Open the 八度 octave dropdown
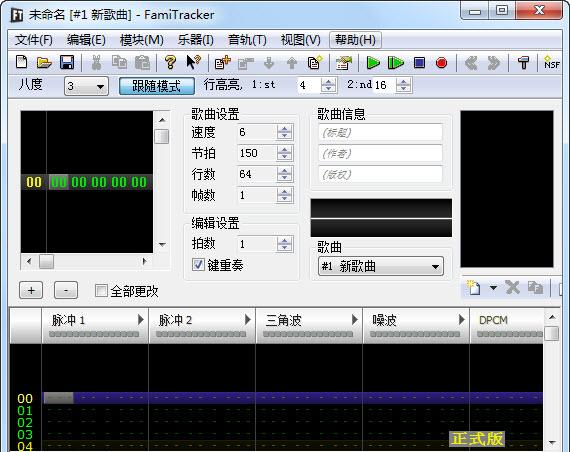Viewport: 570px width, 452px height. [86, 86]
